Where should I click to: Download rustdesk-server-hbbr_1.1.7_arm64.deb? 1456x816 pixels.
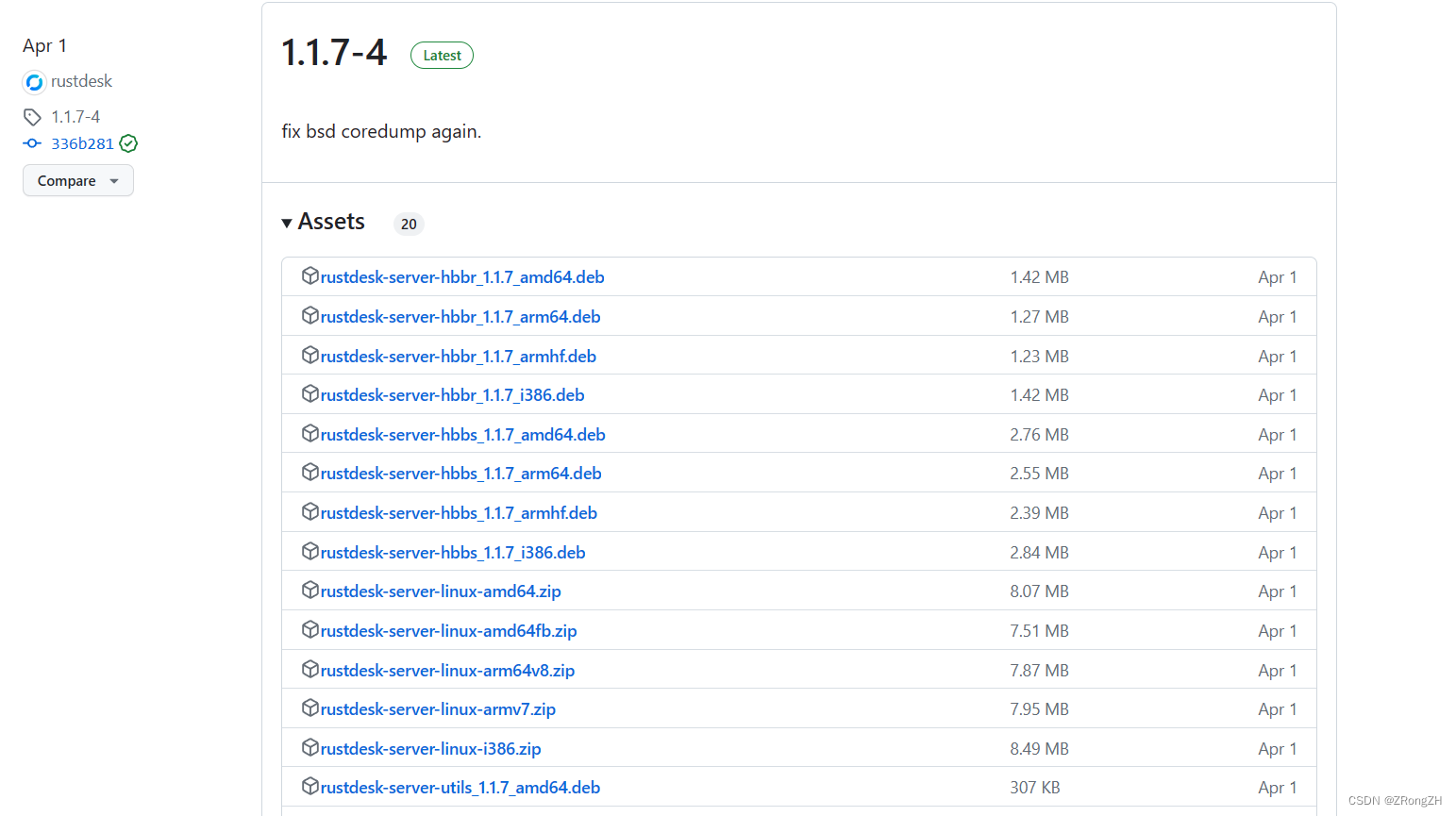(x=460, y=317)
